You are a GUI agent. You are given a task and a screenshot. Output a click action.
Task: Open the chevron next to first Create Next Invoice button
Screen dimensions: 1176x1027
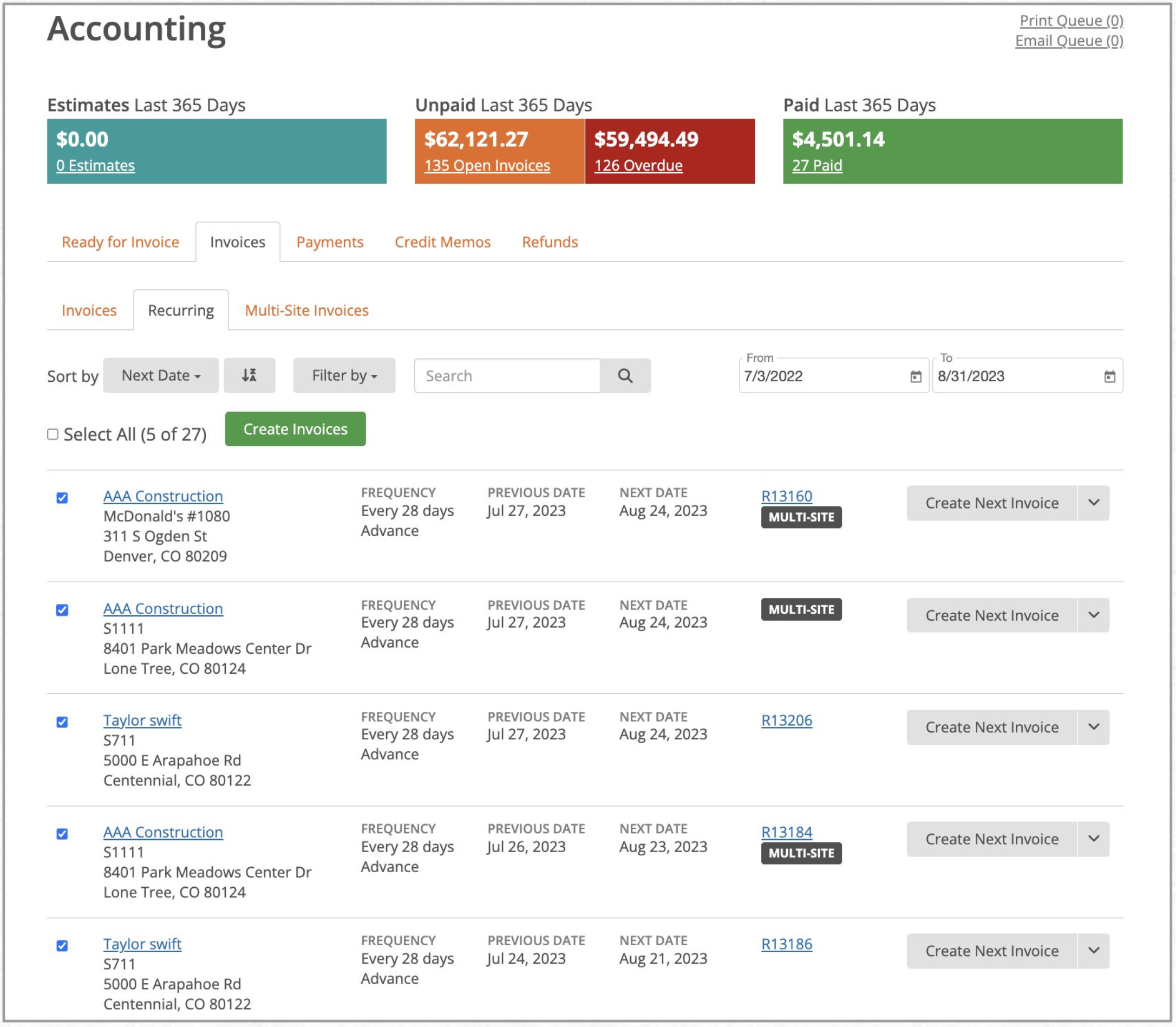[x=1094, y=503]
